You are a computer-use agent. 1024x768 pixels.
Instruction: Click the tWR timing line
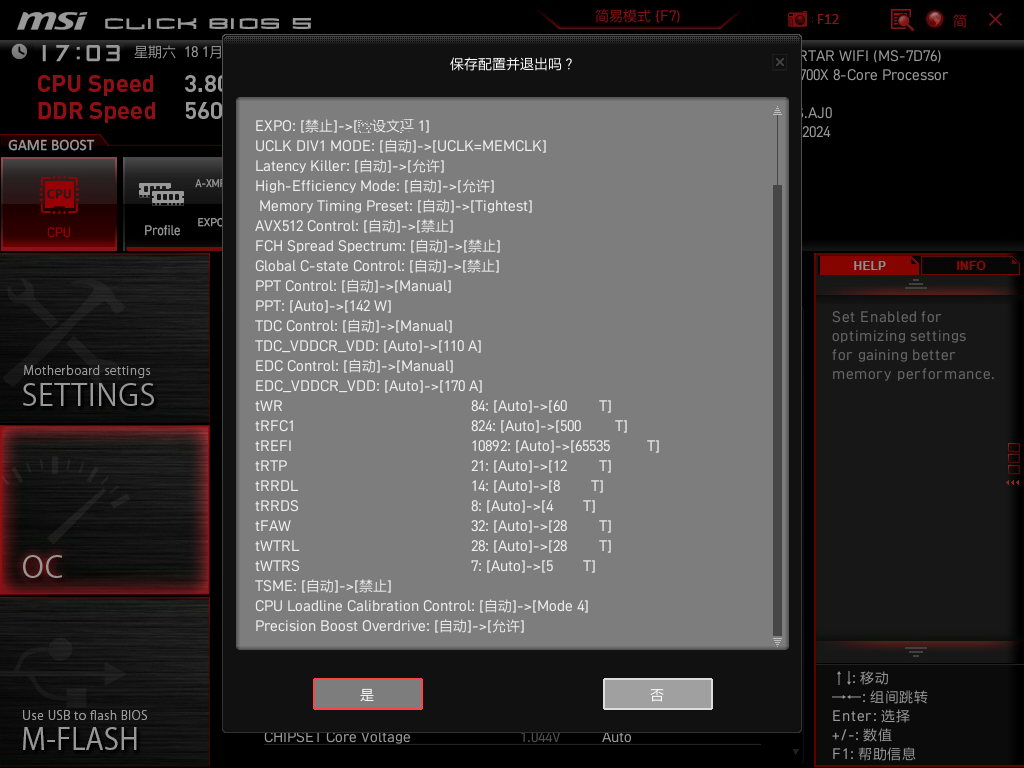click(433, 406)
